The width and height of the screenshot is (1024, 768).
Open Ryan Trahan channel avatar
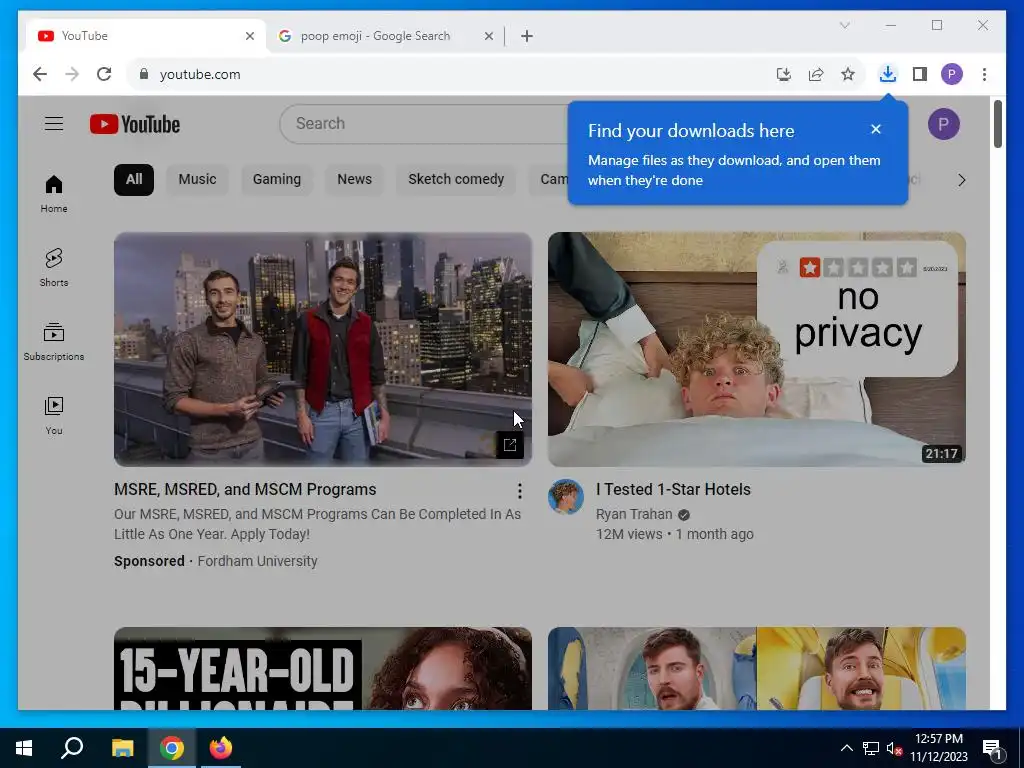[566, 496]
